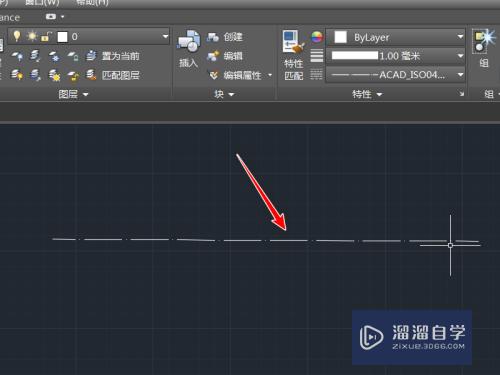Toggle the layer freeze sun icon
500x375 pixels.
[x=32, y=36]
